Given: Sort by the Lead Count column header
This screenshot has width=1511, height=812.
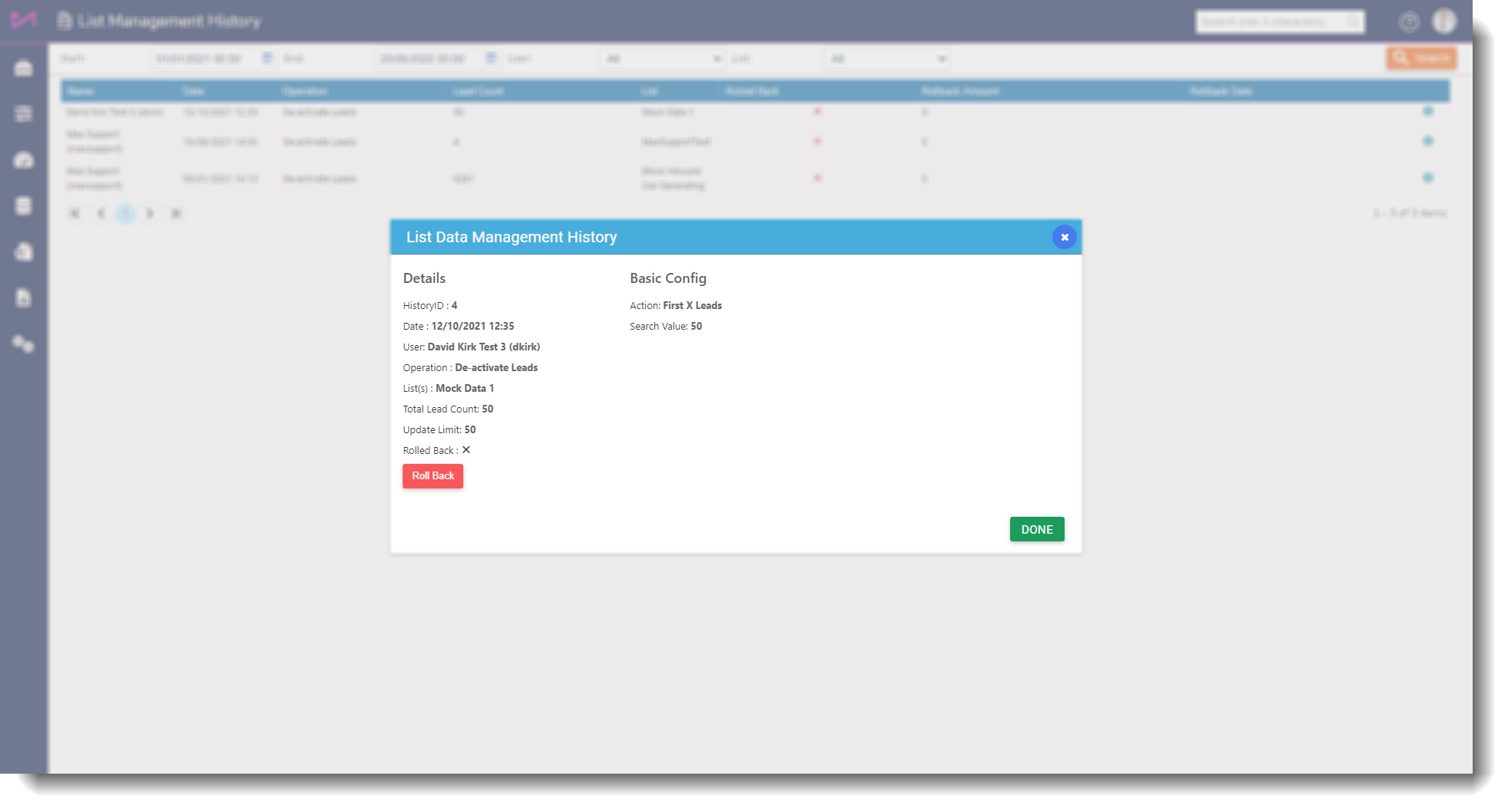Looking at the screenshot, I should pos(479,91).
